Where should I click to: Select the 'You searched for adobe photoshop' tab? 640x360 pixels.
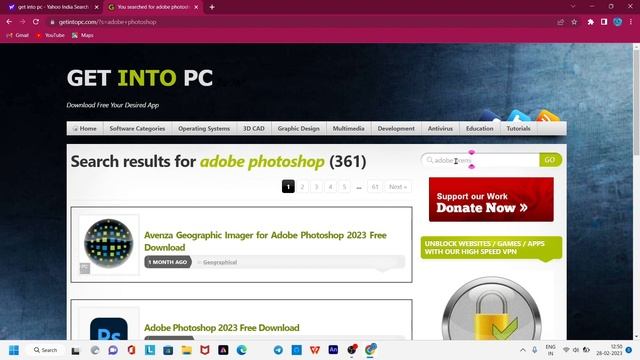point(153,7)
